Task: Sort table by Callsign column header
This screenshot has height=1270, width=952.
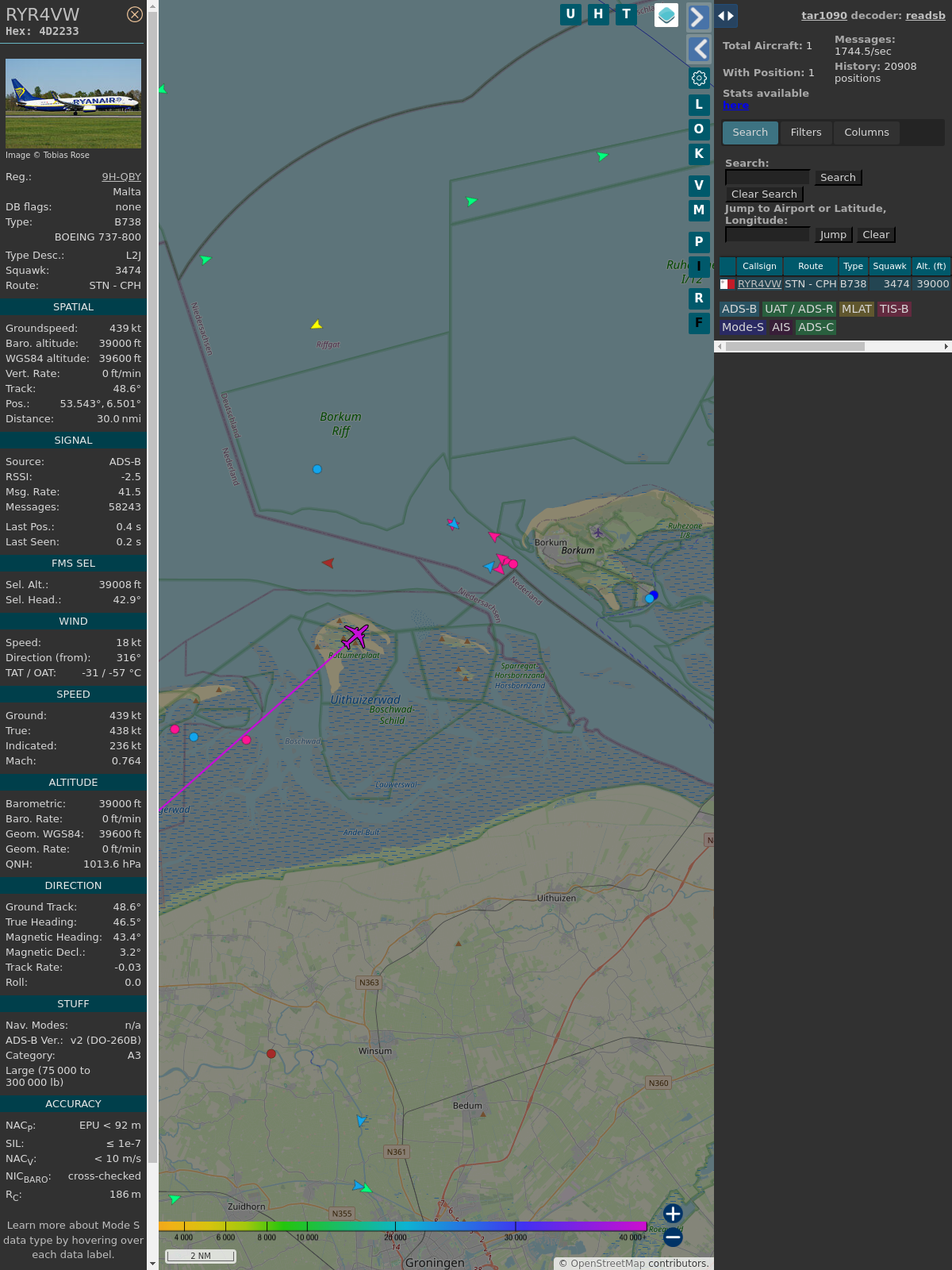Action: point(759,266)
